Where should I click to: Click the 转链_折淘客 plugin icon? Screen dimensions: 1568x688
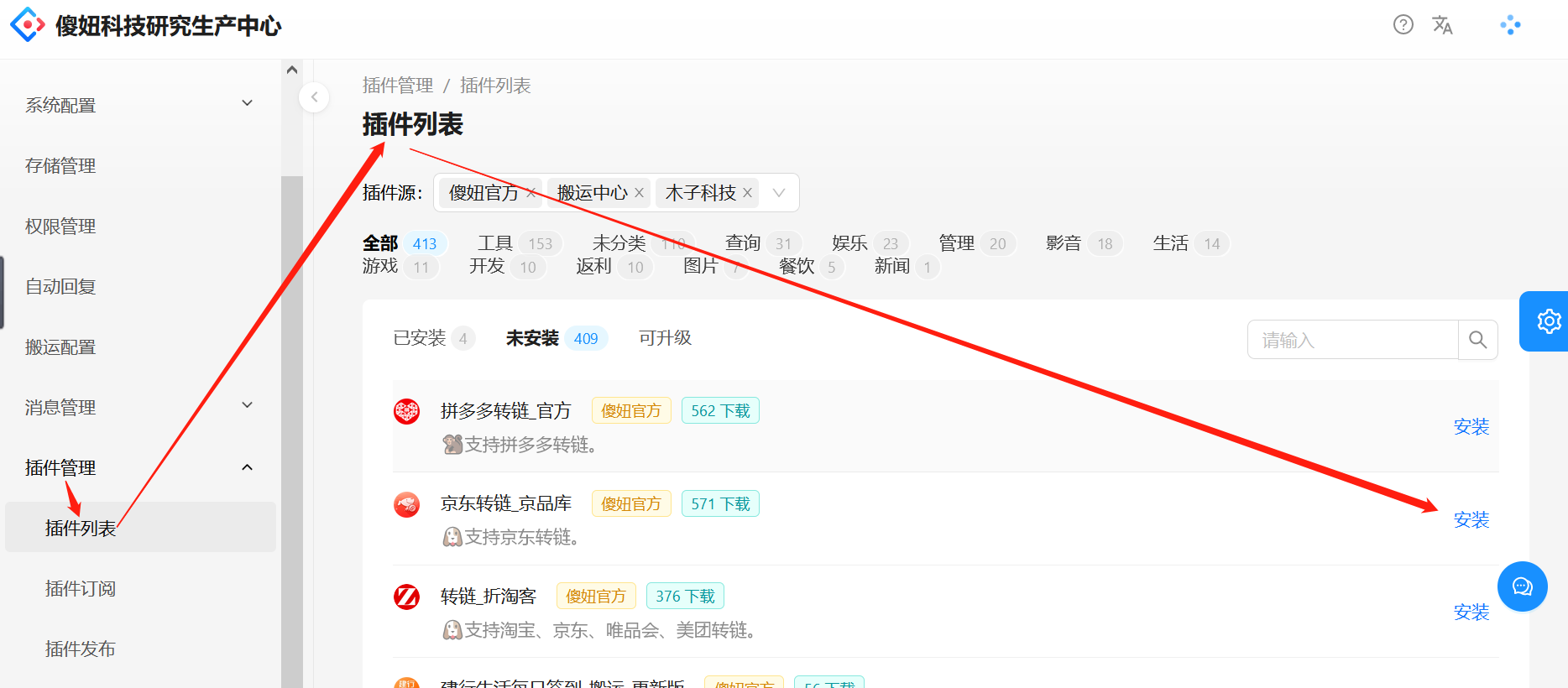click(x=407, y=597)
